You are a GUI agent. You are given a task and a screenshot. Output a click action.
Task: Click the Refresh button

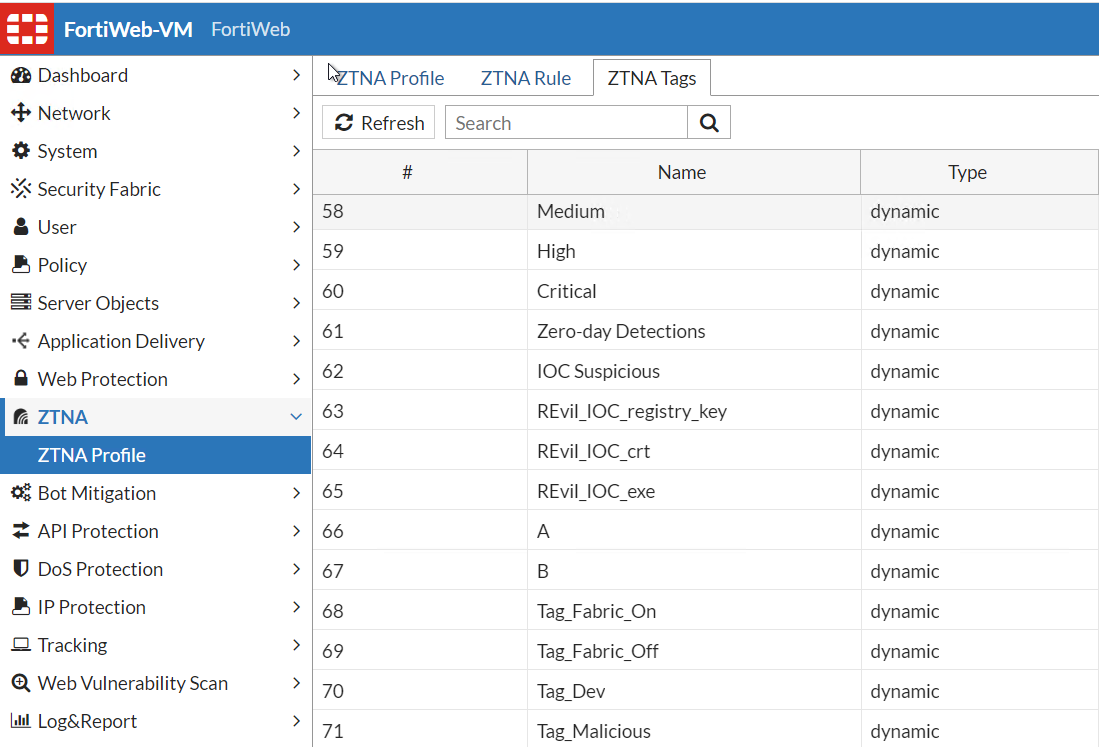click(378, 123)
